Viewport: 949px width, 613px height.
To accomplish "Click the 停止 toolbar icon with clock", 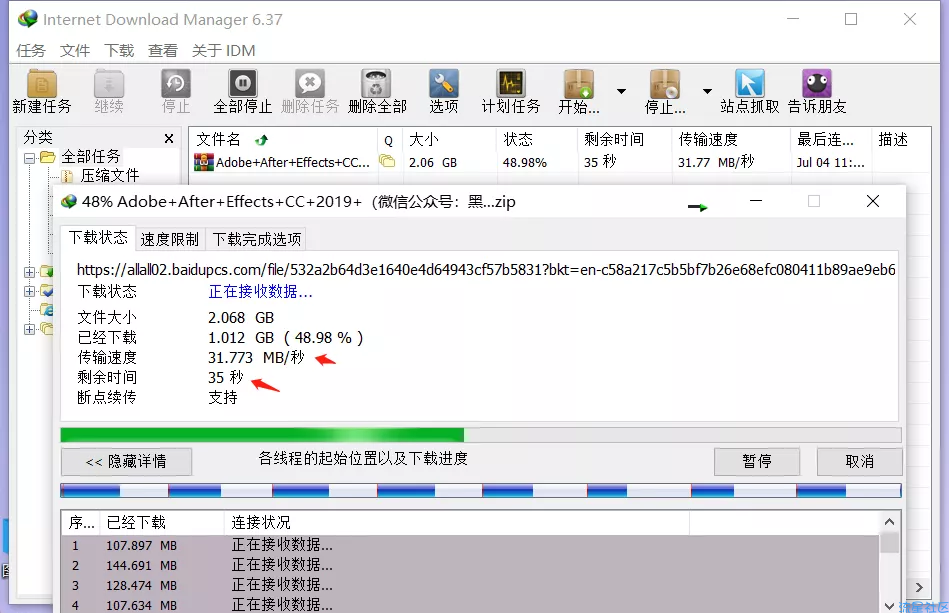I will pyautogui.click(x=176, y=84).
